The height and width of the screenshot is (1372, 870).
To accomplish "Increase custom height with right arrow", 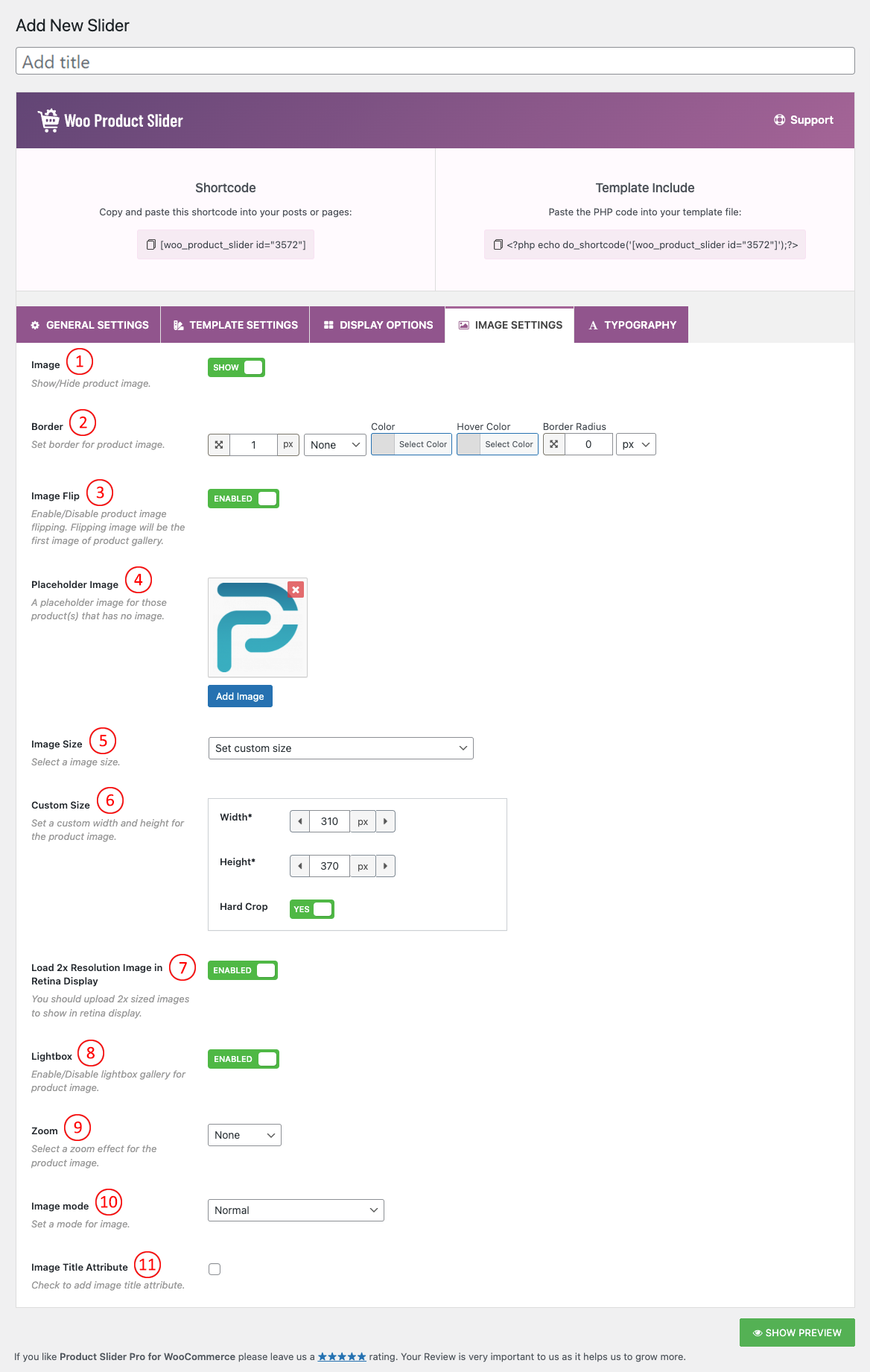I will [385, 866].
